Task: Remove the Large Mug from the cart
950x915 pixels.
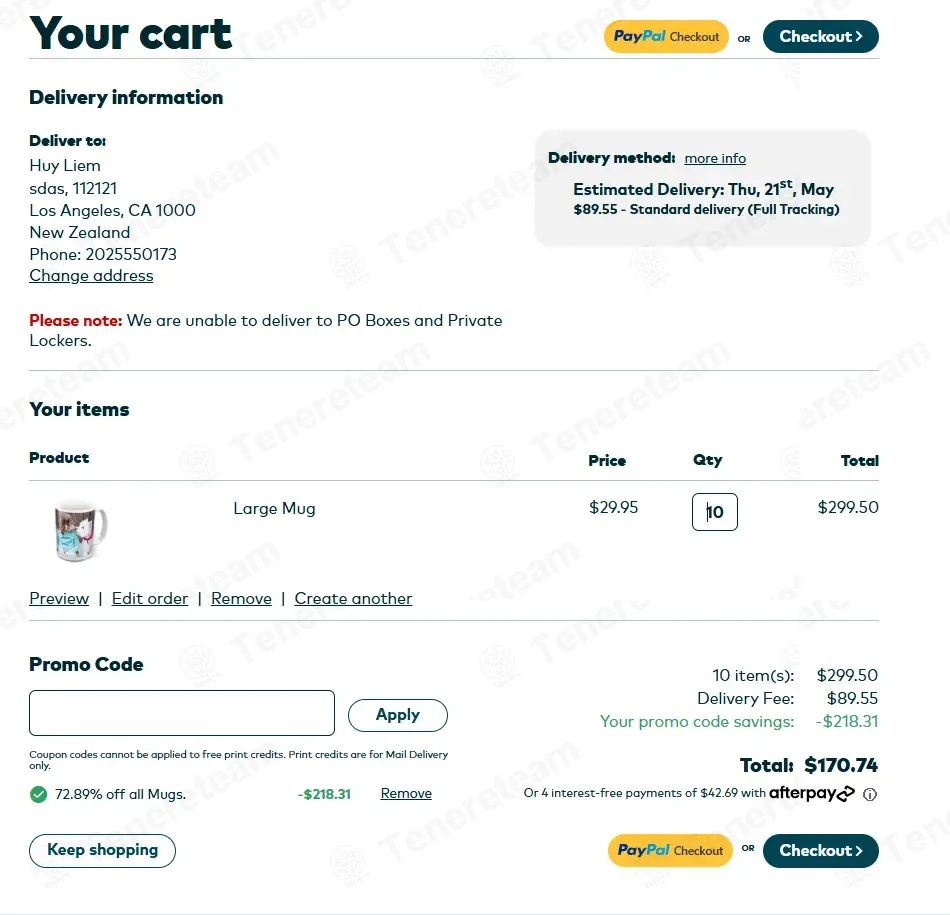Action: click(x=241, y=599)
